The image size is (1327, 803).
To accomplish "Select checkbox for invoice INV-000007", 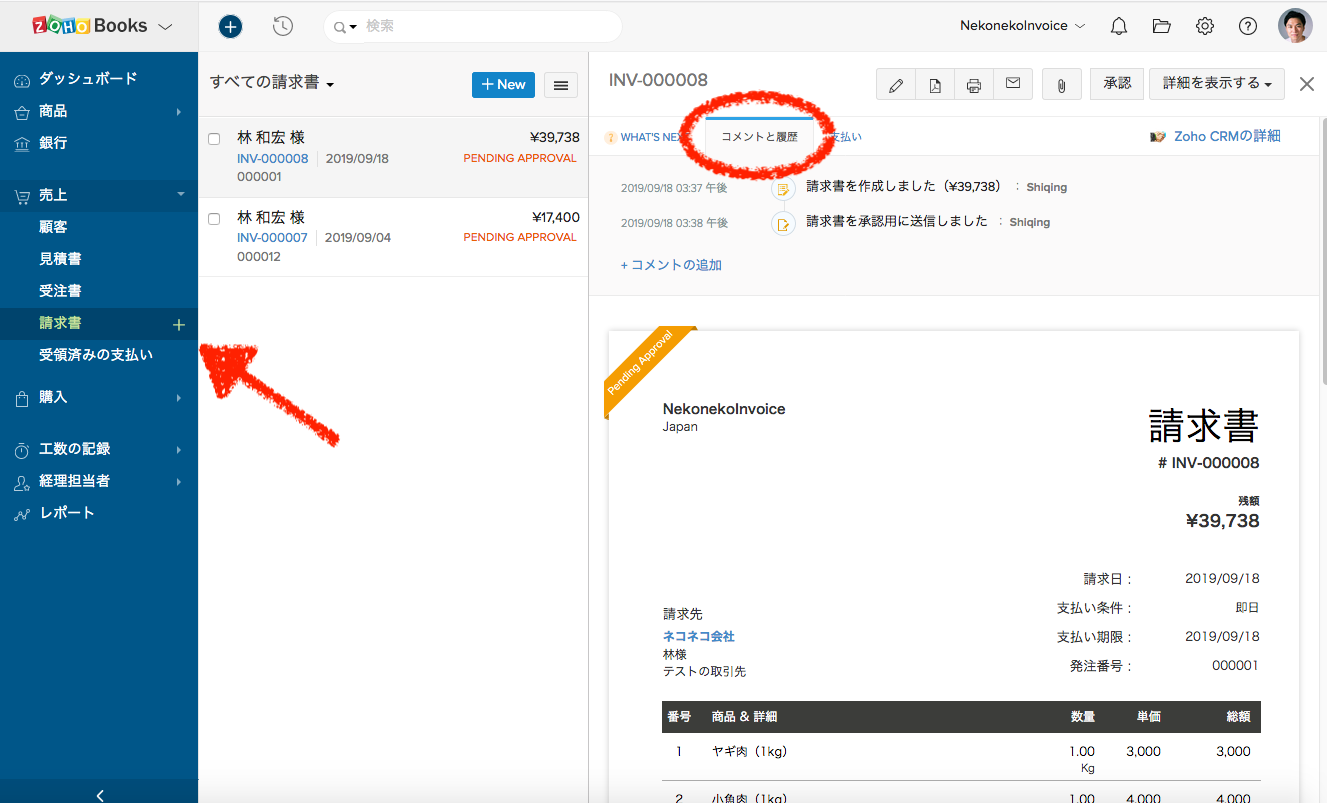I will (214, 219).
